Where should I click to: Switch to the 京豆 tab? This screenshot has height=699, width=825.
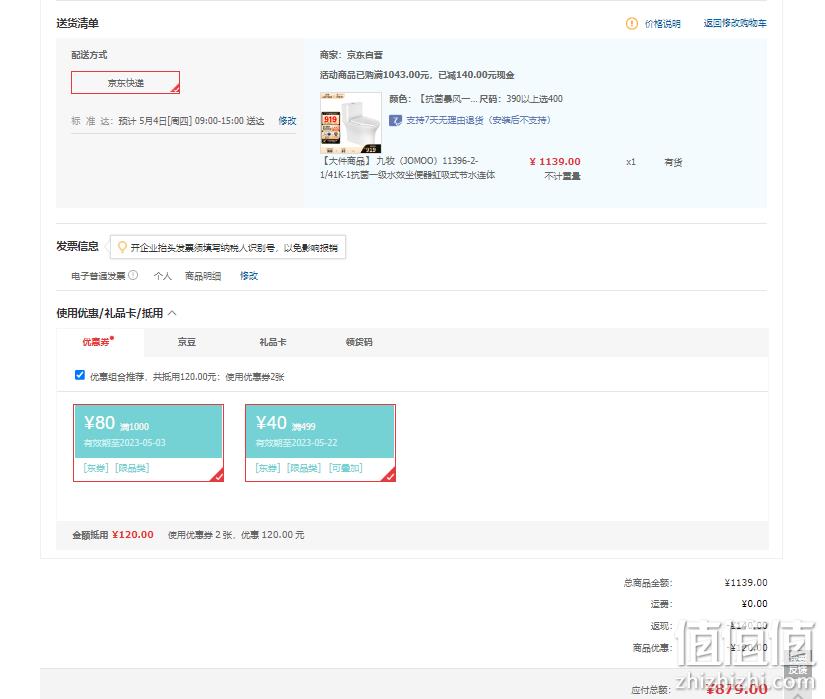(x=187, y=342)
